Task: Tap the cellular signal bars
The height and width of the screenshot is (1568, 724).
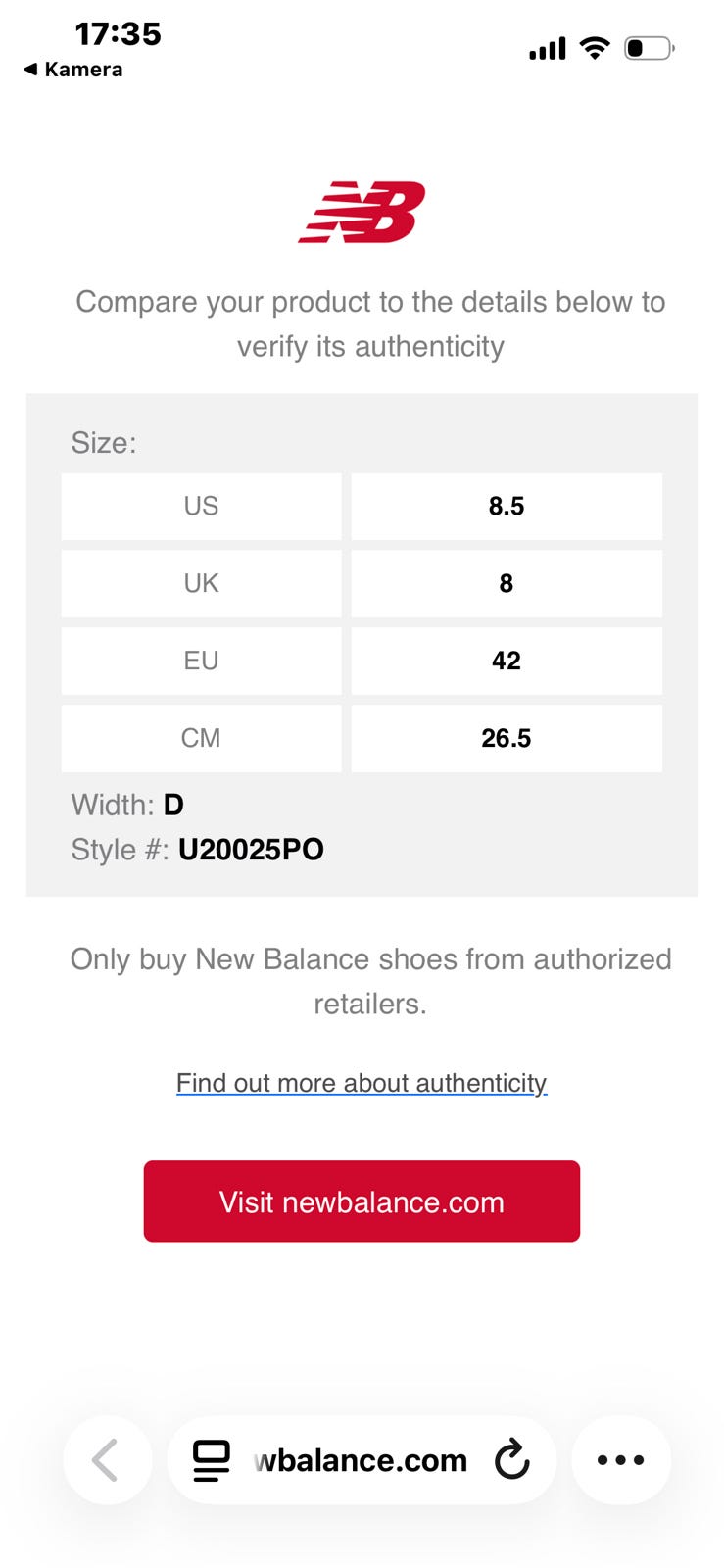Action: point(548,49)
